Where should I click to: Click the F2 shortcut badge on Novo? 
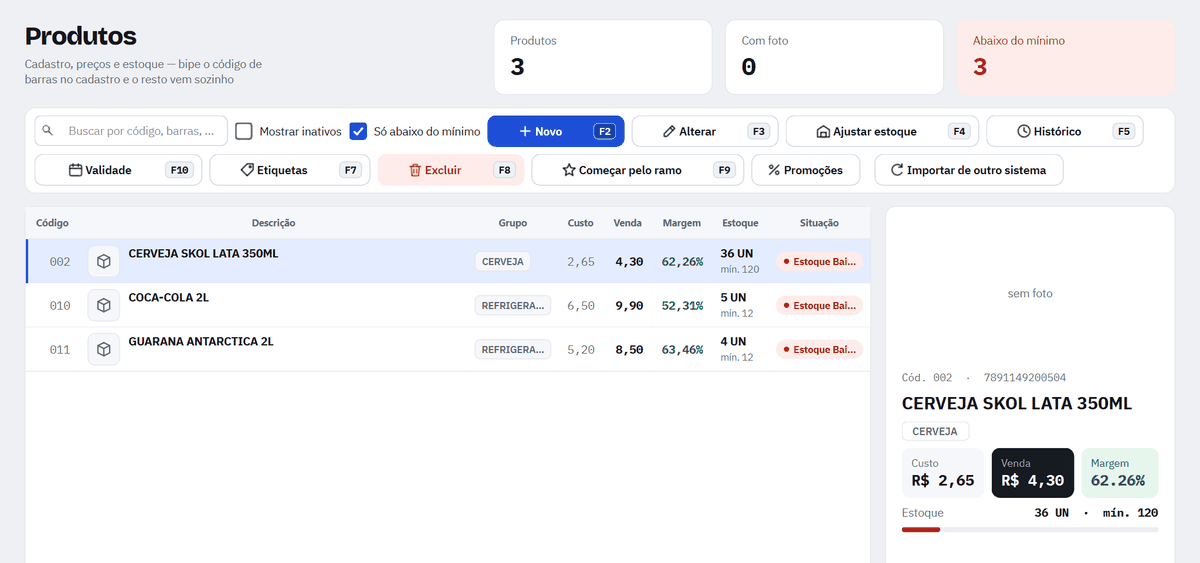[605, 131]
